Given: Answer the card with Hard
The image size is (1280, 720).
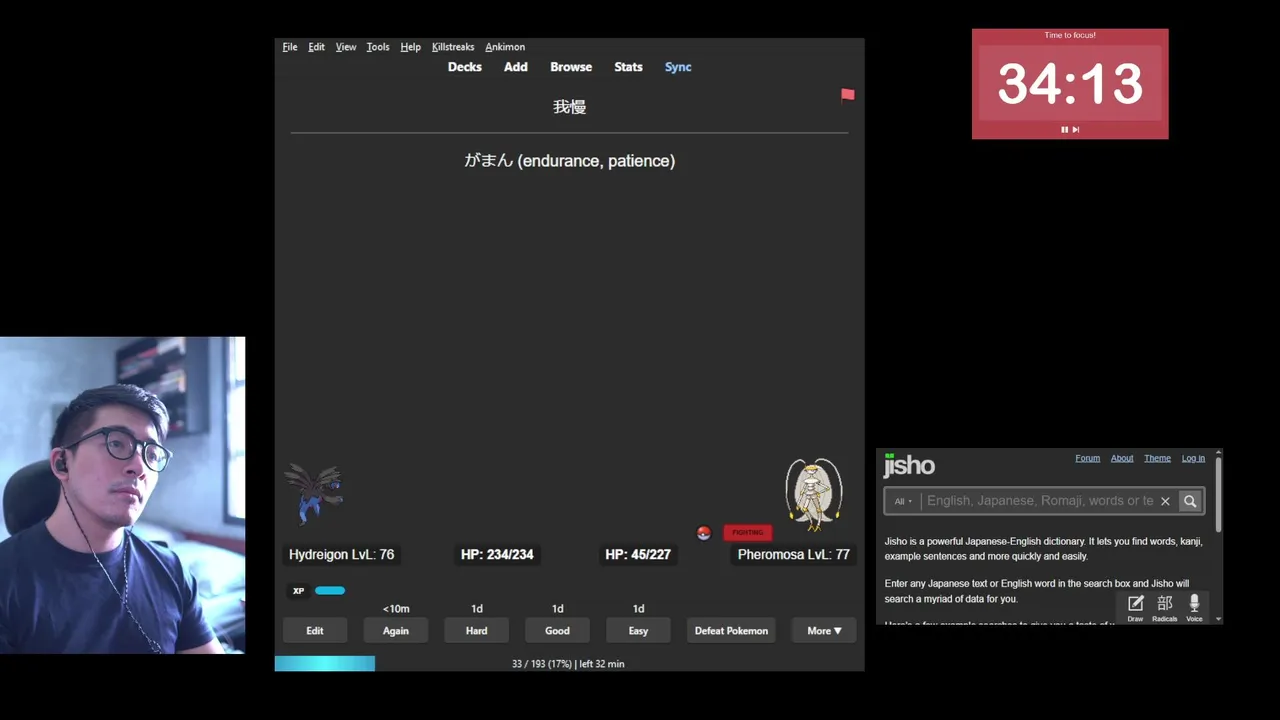Looking at the screenshot, I should (477, 631).
